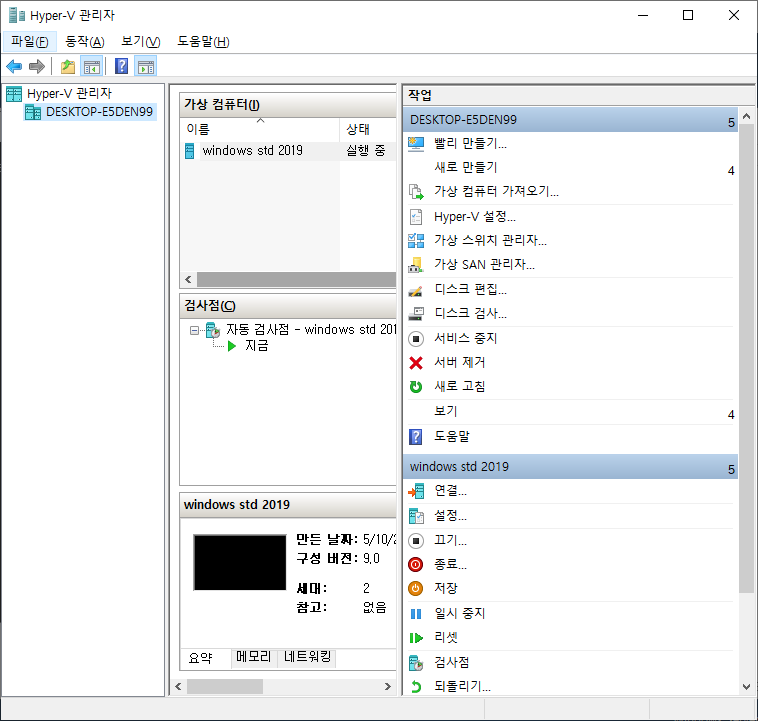Click the 가상 스위치 관리자 icon

pos(416,240)
